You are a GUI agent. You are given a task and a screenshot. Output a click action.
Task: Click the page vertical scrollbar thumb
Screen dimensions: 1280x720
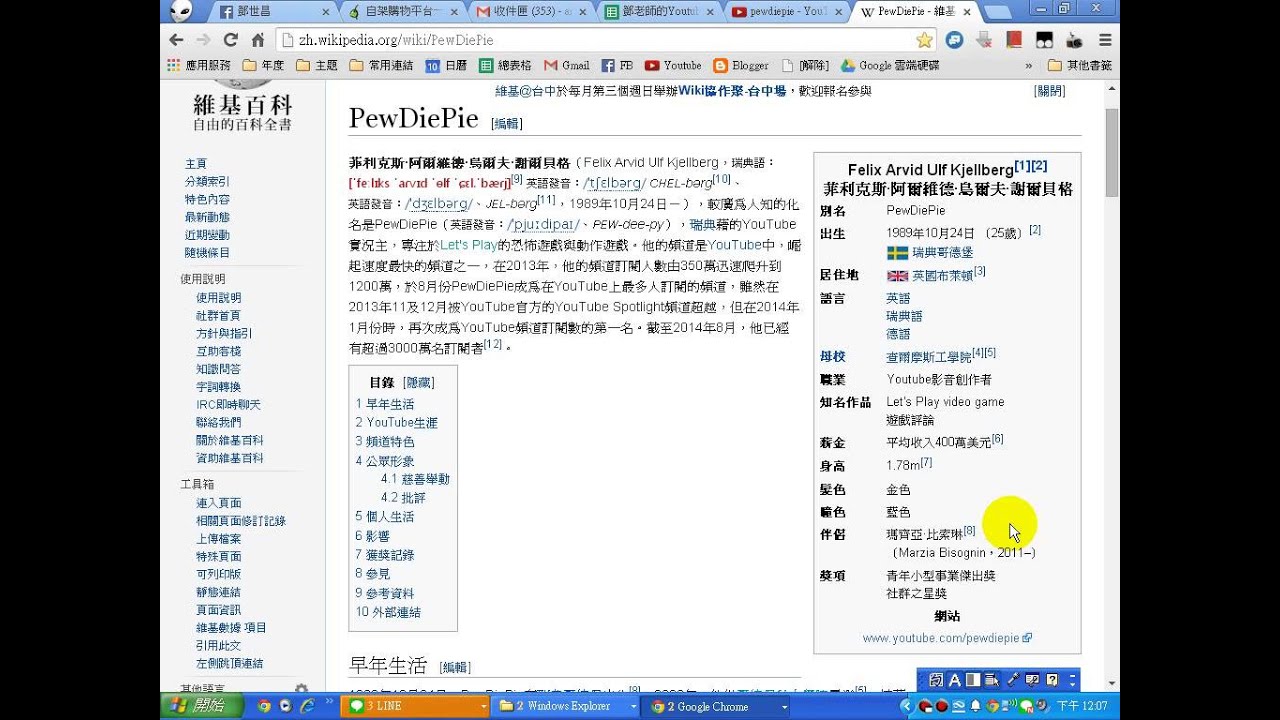[x=1112, y=153]
